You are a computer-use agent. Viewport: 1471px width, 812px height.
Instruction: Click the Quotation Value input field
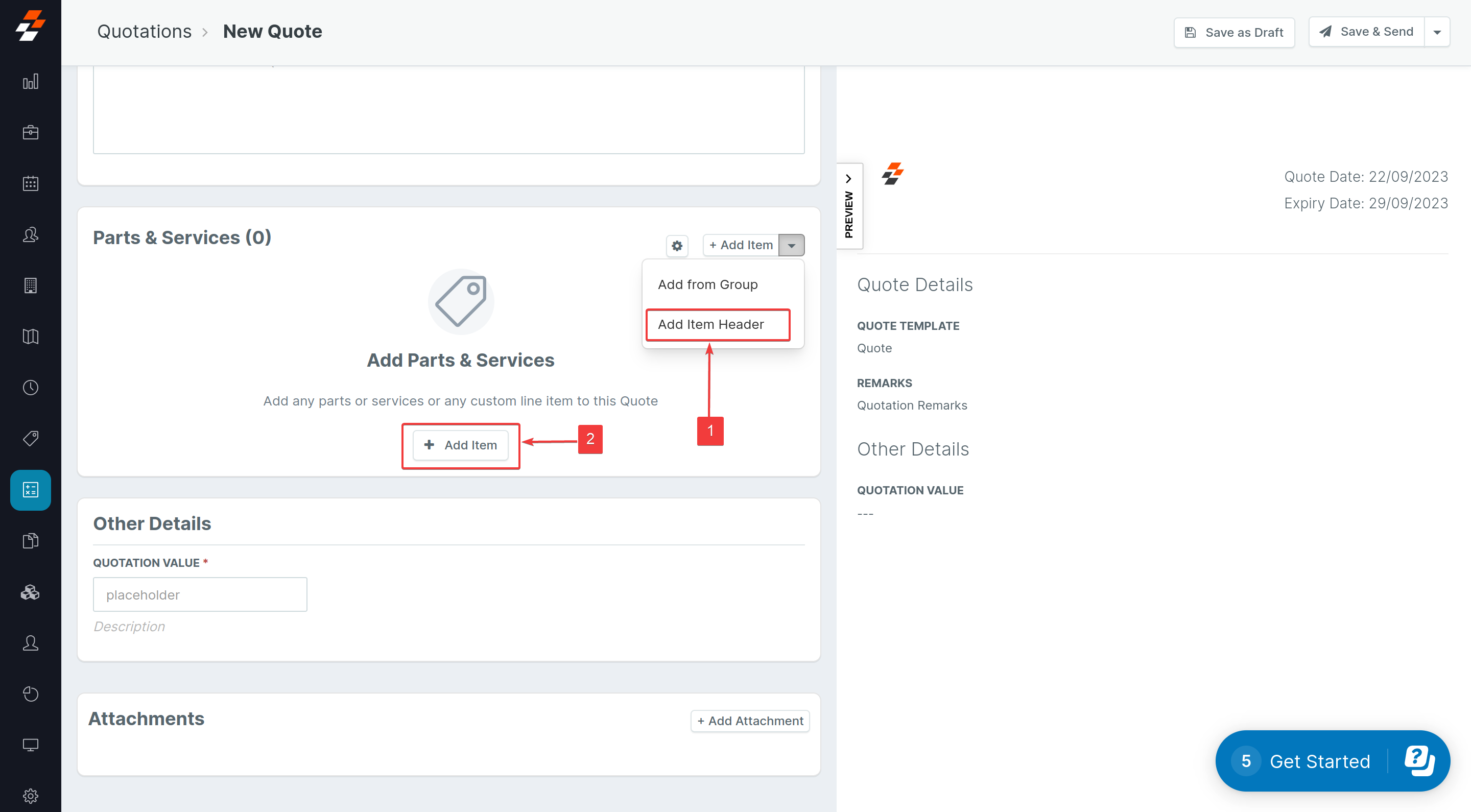coord(200,594)
